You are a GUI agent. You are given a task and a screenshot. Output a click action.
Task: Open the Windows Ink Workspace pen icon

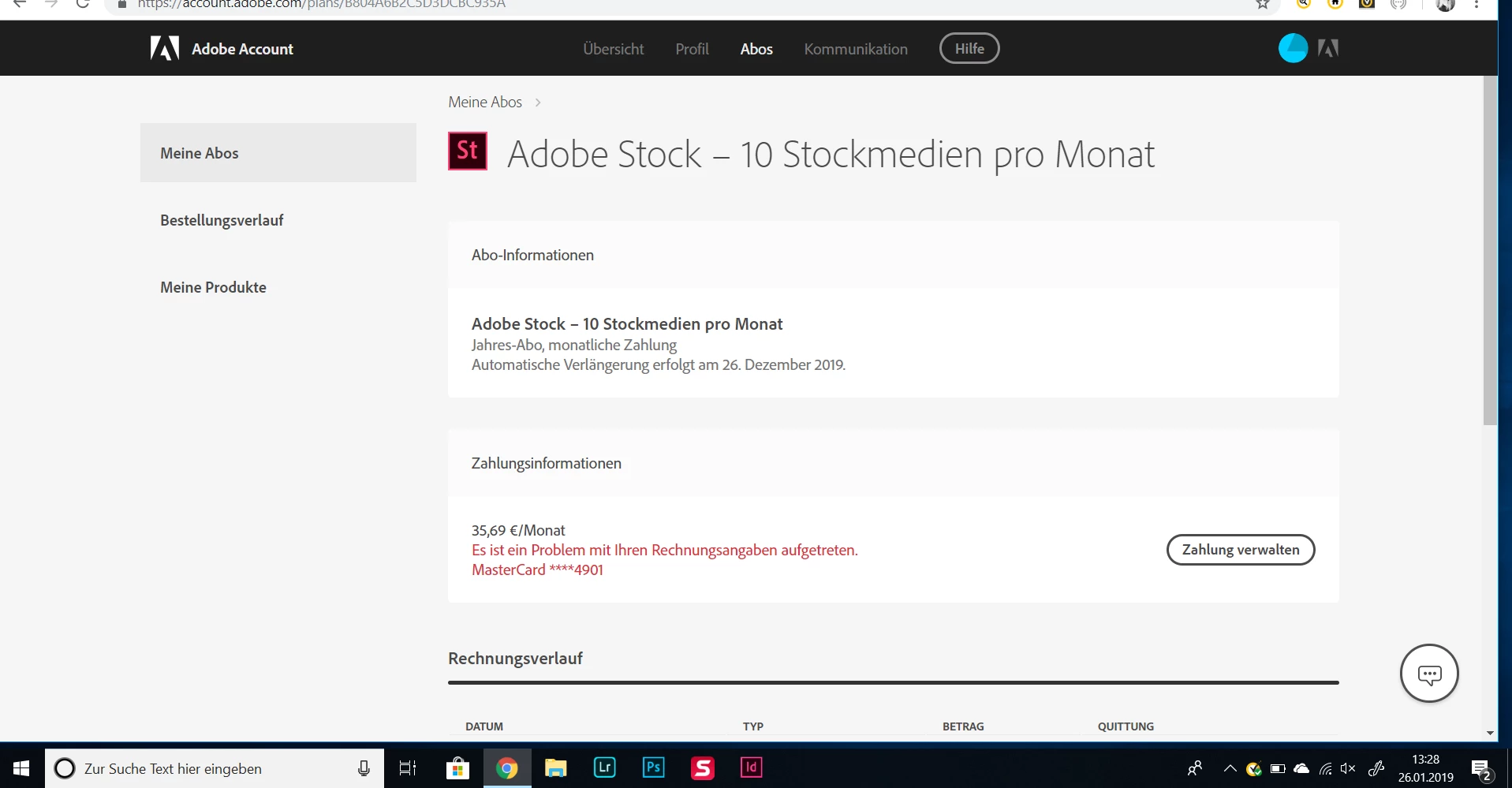(1376, 768)
